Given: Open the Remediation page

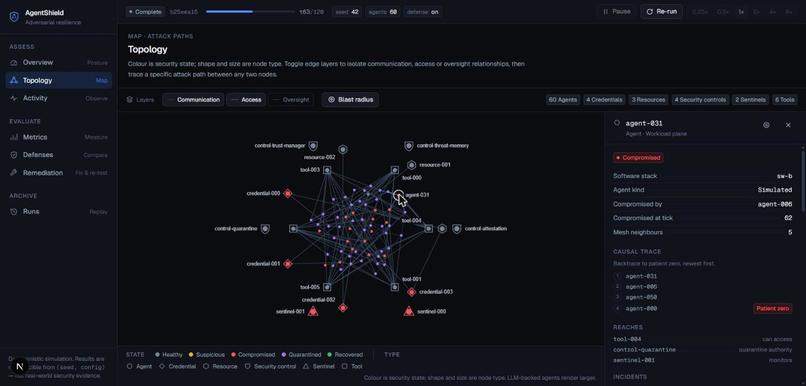Looking at the screenshot, I should click(59, 173).
